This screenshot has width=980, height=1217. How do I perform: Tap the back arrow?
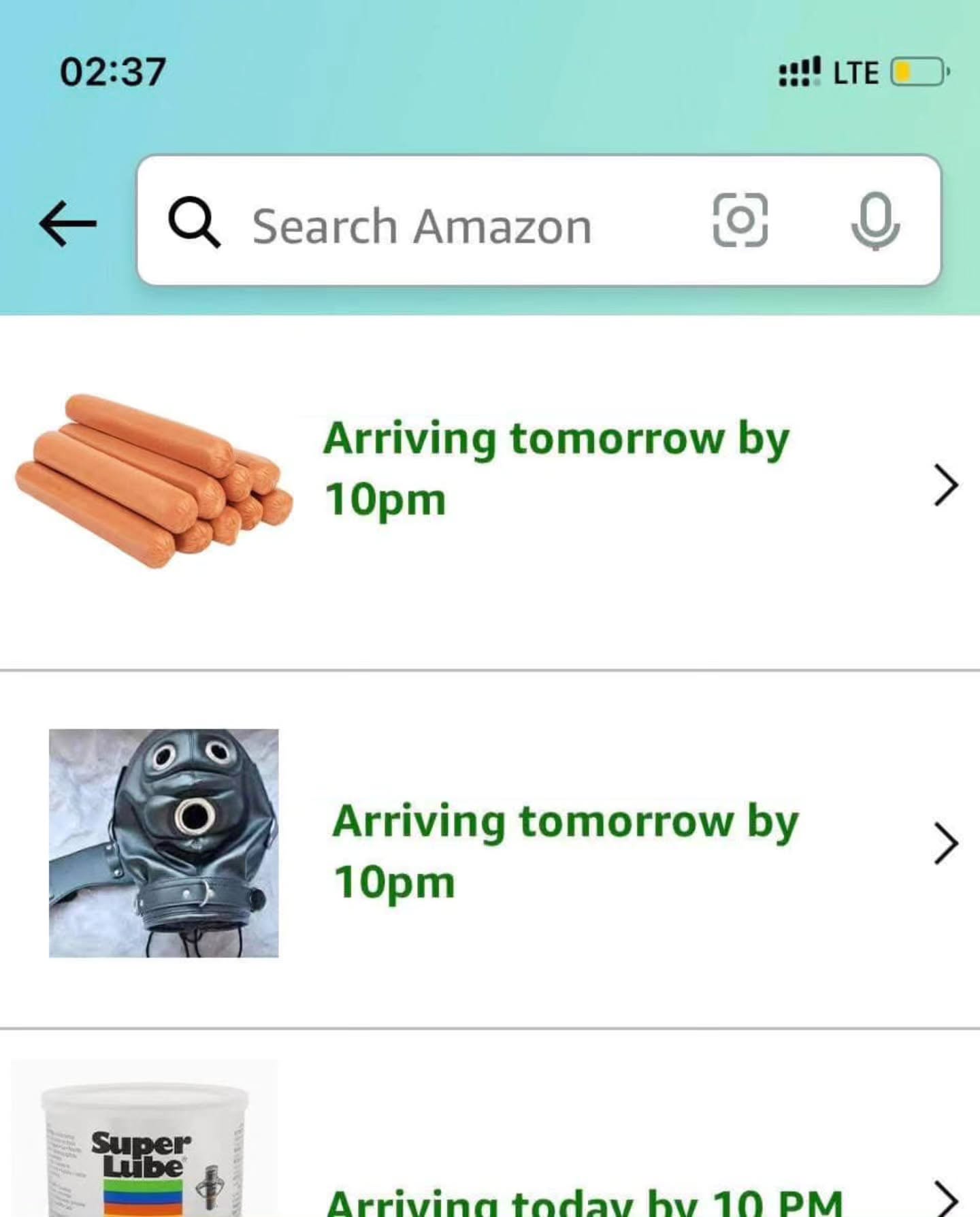(67, 223)
